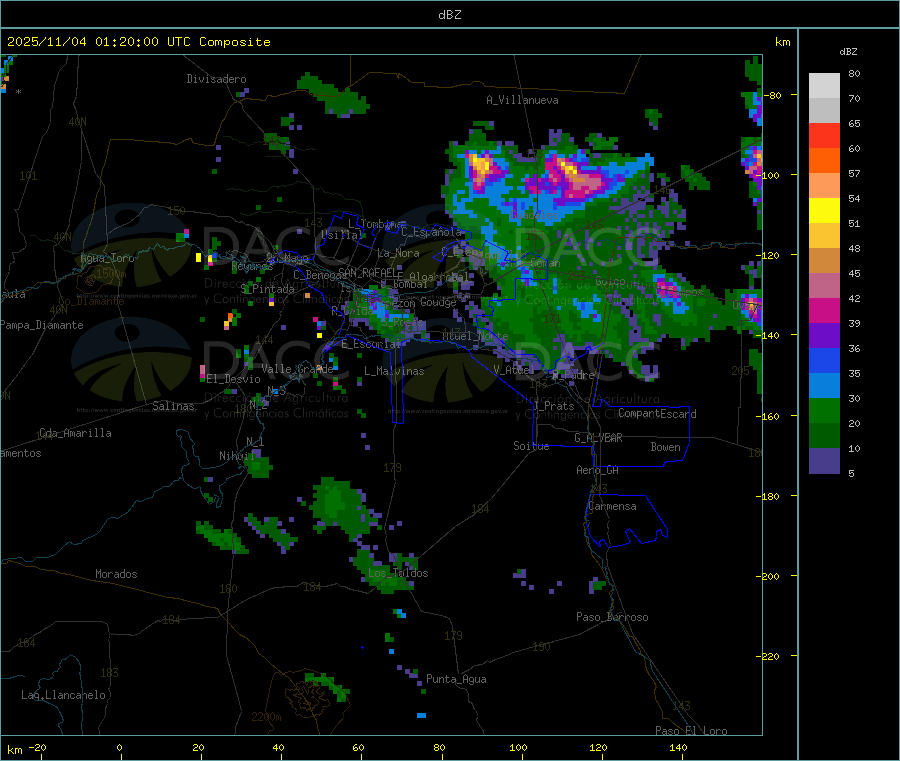The height and width of the screenshot is (761, 900).
Task: Select the Paso_Barroso label
Action: (612, 617)
